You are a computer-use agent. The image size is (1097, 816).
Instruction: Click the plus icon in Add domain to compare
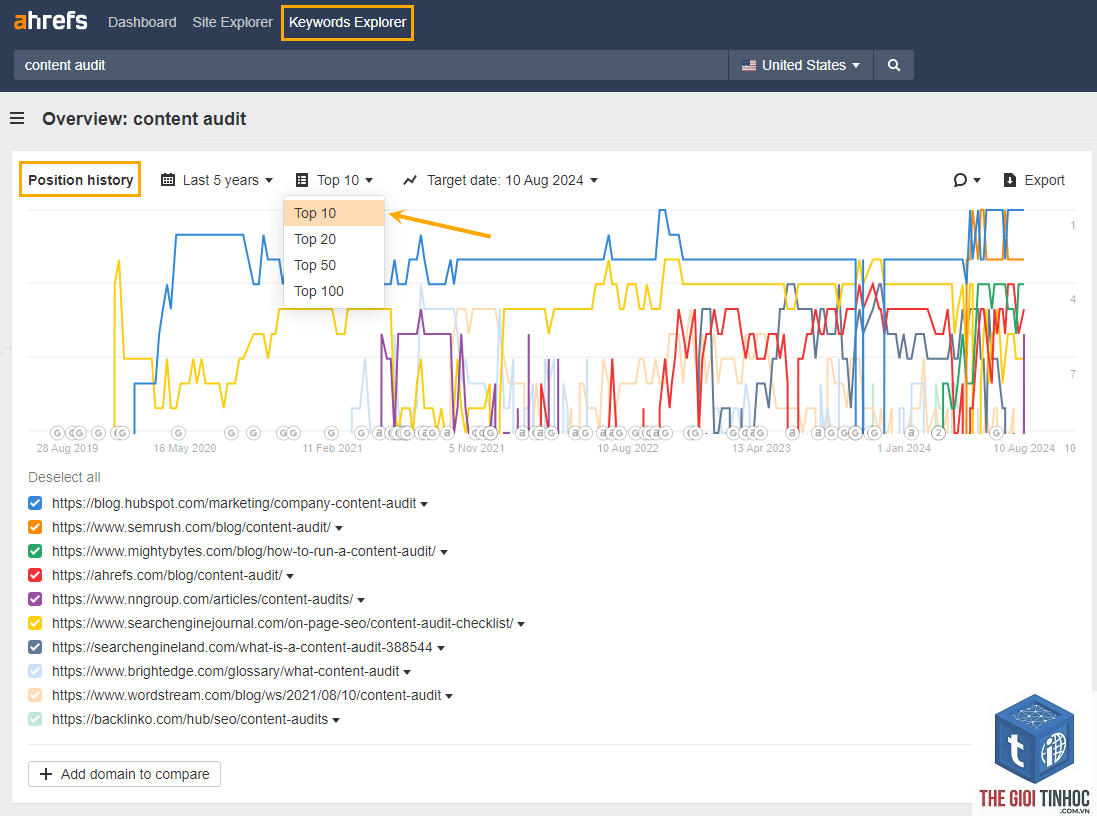tap(46, 774)
